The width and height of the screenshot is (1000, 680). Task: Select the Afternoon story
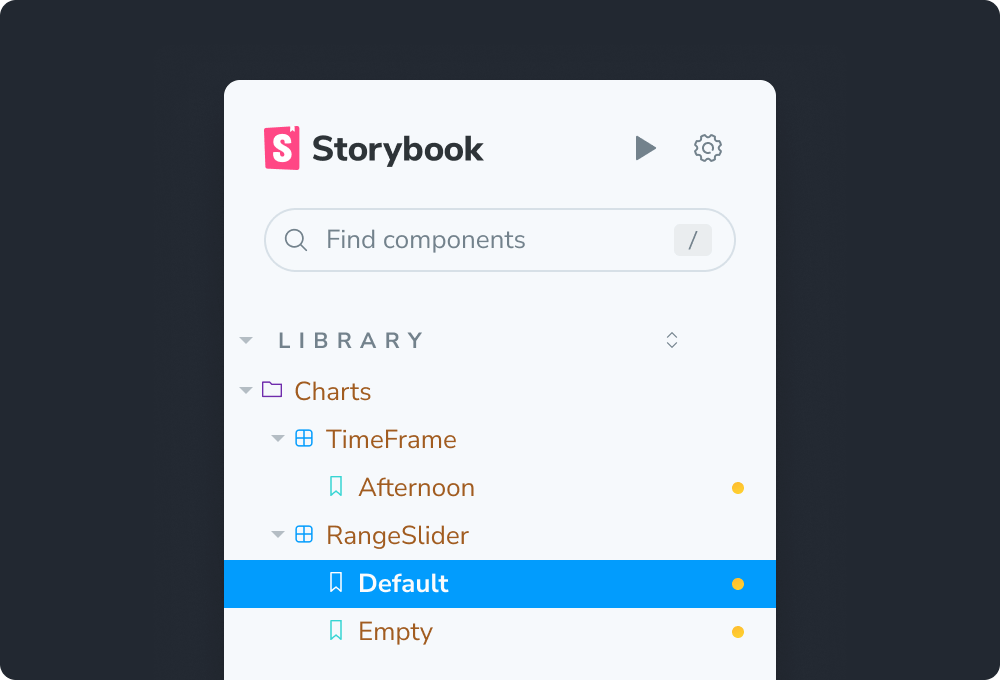(x=416, y=488)
